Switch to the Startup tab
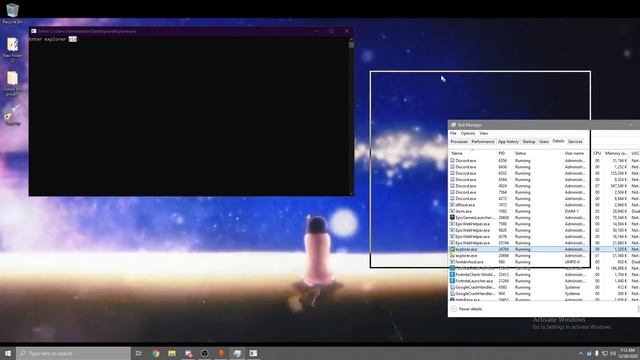The height and width of the screenshot is (360, 640). (529, 142)
